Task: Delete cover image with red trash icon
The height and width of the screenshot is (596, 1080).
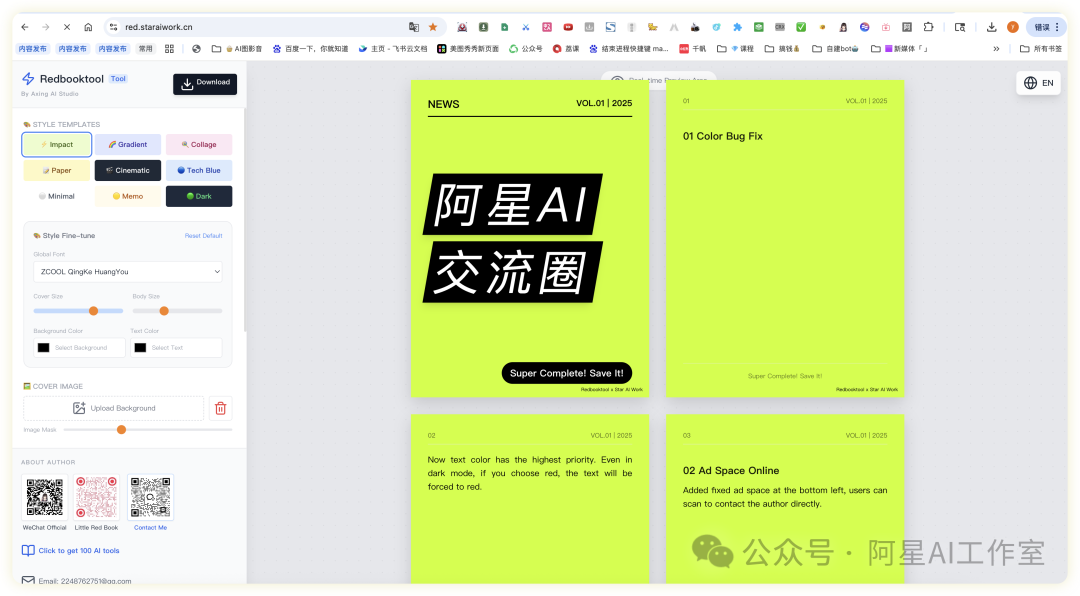Action: [220, 409]
